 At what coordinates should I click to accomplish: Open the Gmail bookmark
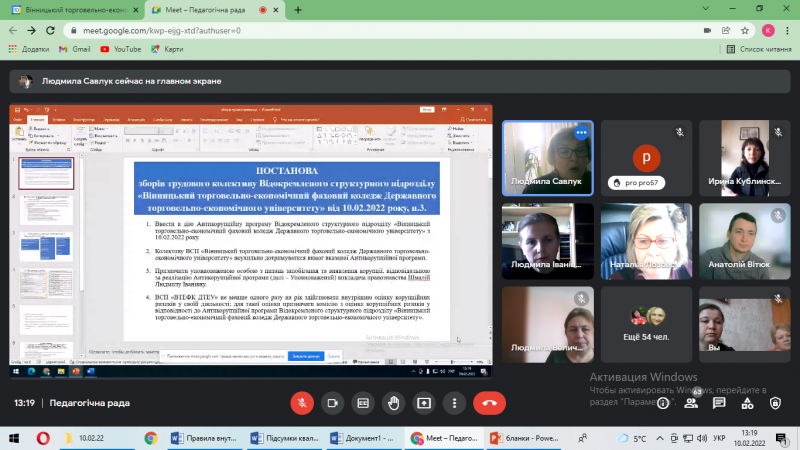74,49
